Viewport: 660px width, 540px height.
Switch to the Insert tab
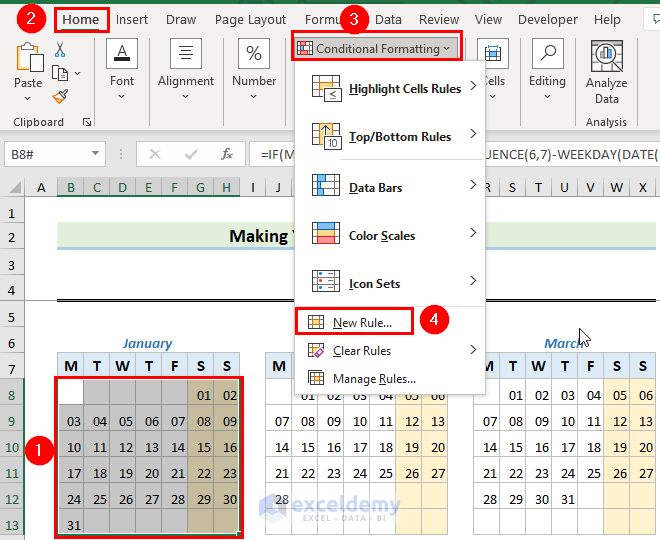[132, 20]
